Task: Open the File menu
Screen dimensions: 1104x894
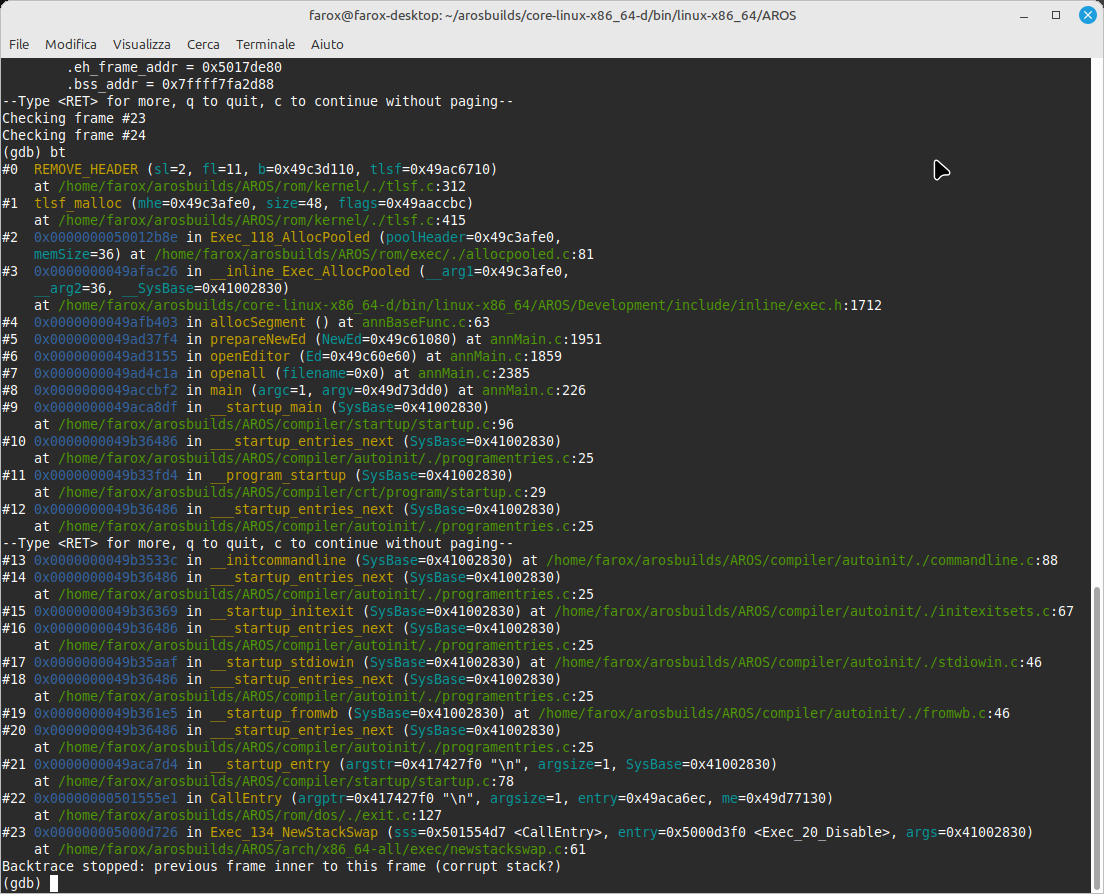Action: [x=19, y=44]
